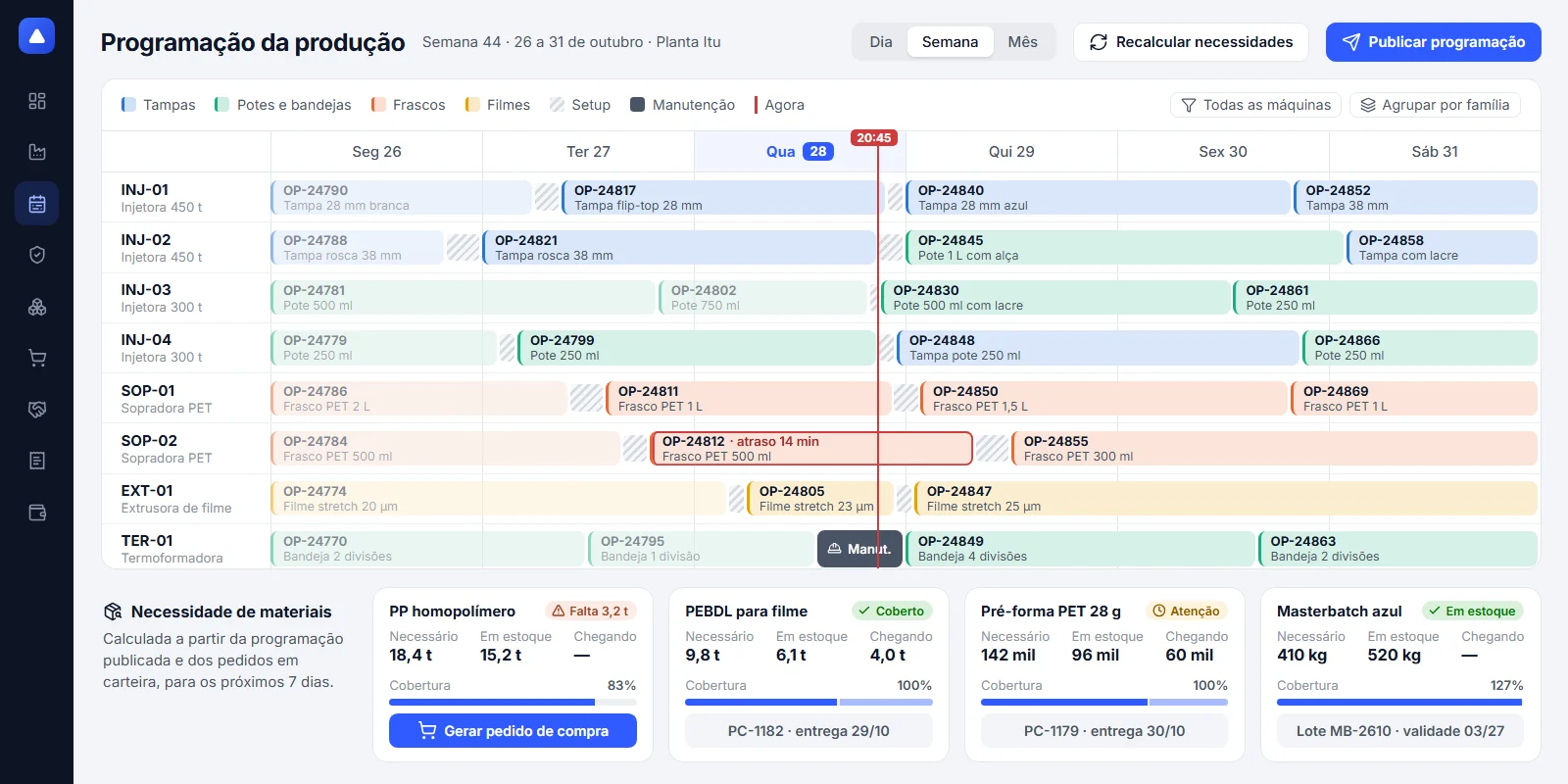Image resolution: width=1568 pixels, height=784 pixels.
Task: Click the cart icon in Gerar pedido button
Action: pyautogui.click(x=427, y=730)
